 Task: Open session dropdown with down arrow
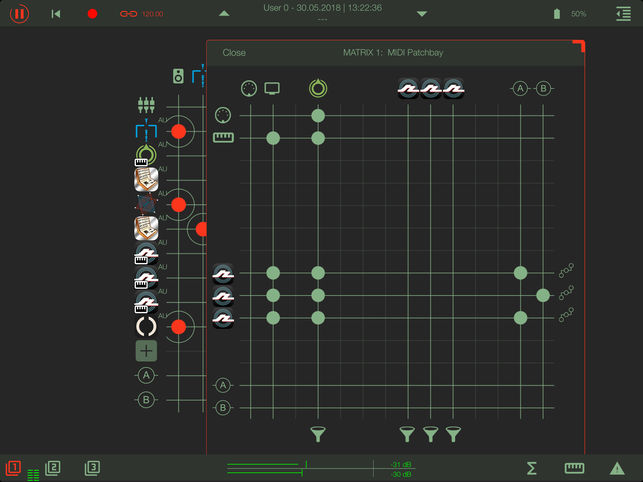tap(422, 14)
